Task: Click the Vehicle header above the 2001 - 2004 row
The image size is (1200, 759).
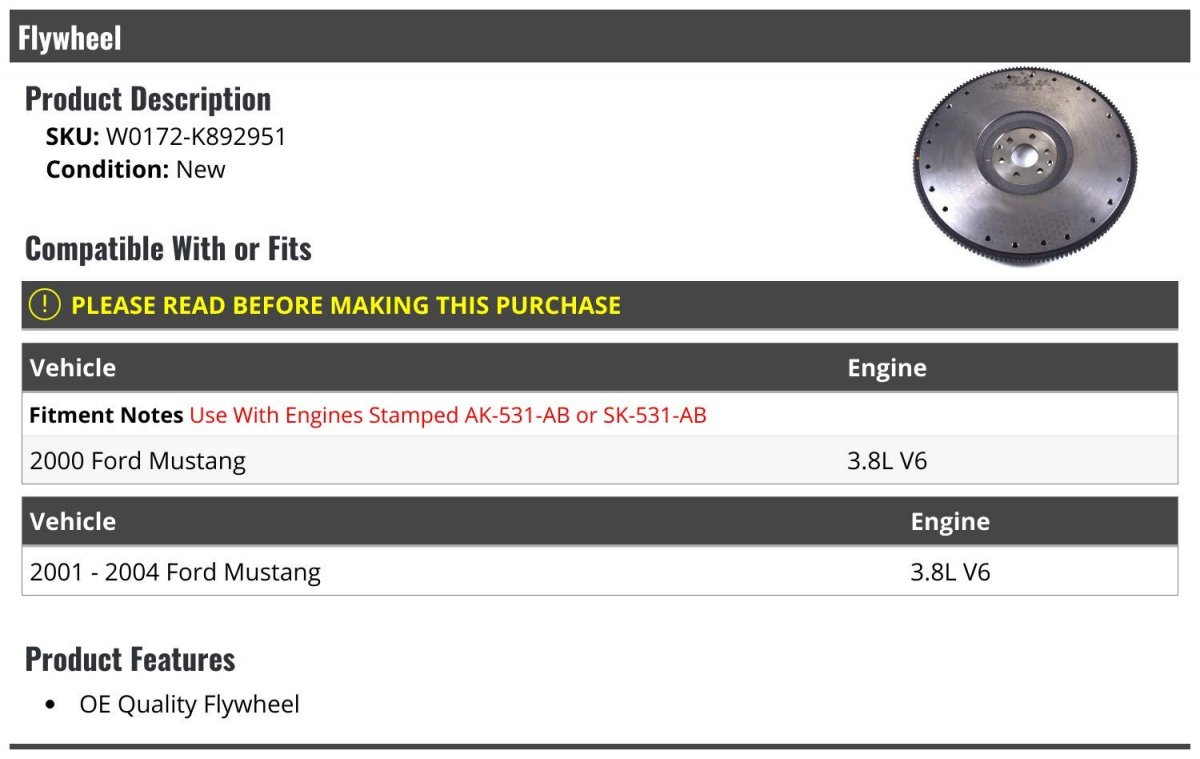Action: pos(73,522)
